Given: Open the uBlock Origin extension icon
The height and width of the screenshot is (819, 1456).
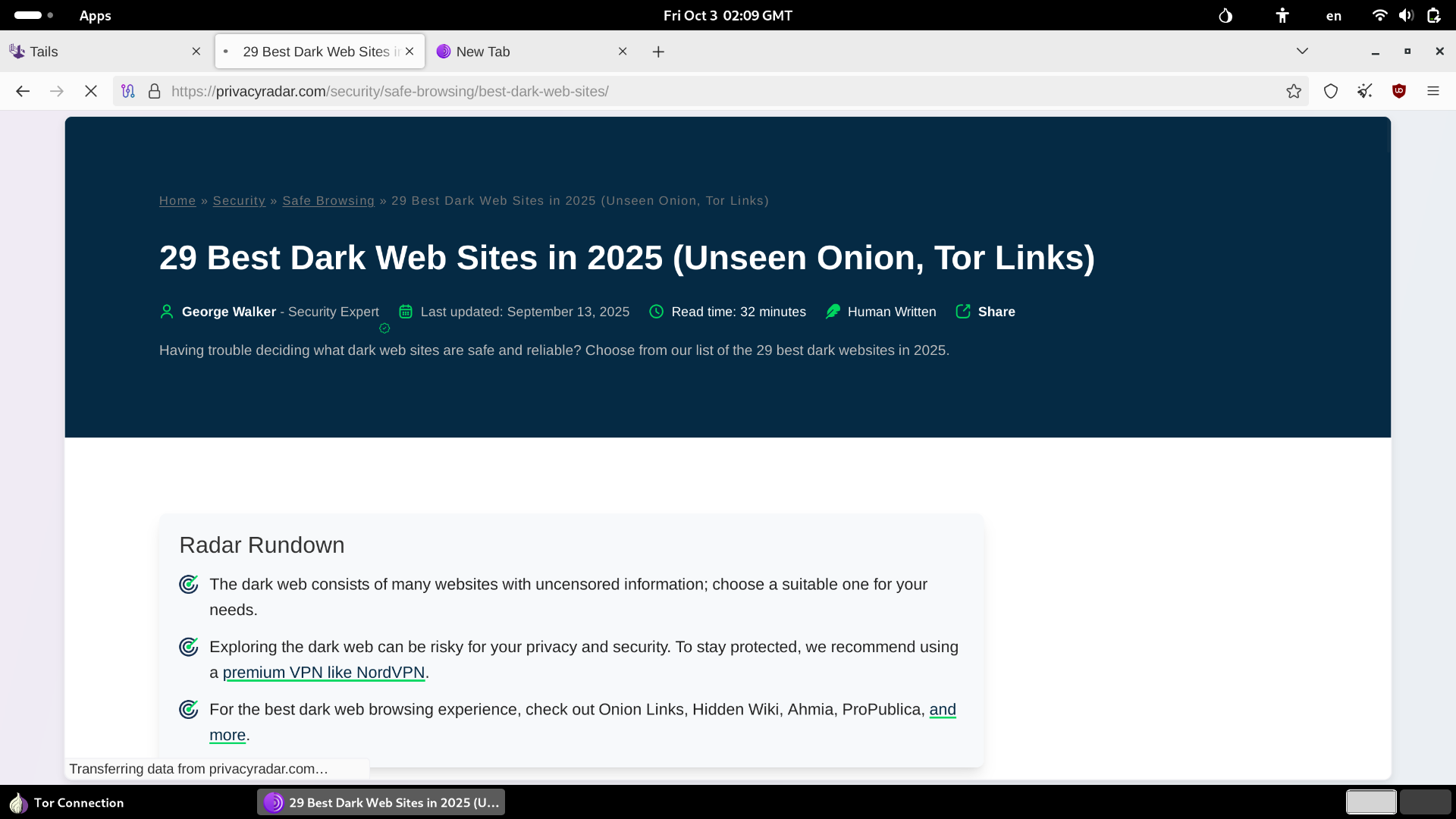Looking at the screenshot, I should (x=1399, y=91).
